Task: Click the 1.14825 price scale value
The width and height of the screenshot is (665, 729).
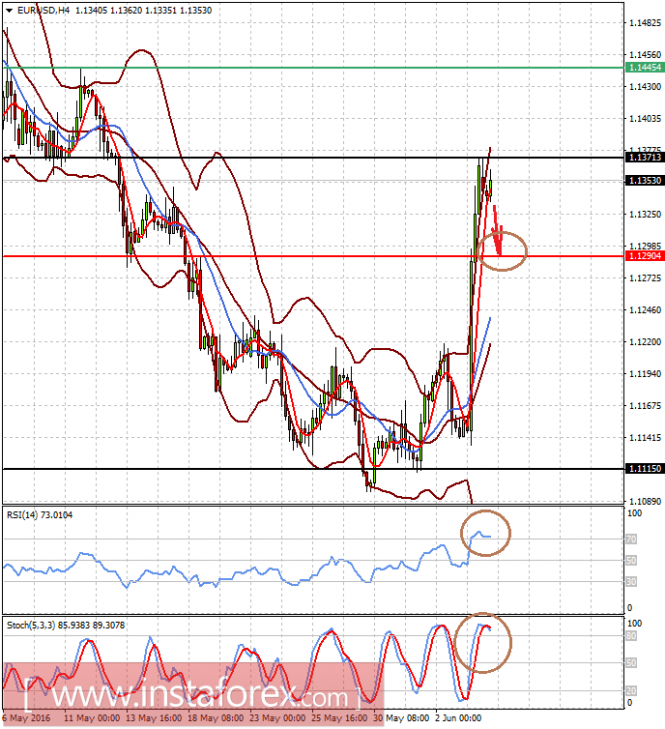Action: click(x=645, y=23)
